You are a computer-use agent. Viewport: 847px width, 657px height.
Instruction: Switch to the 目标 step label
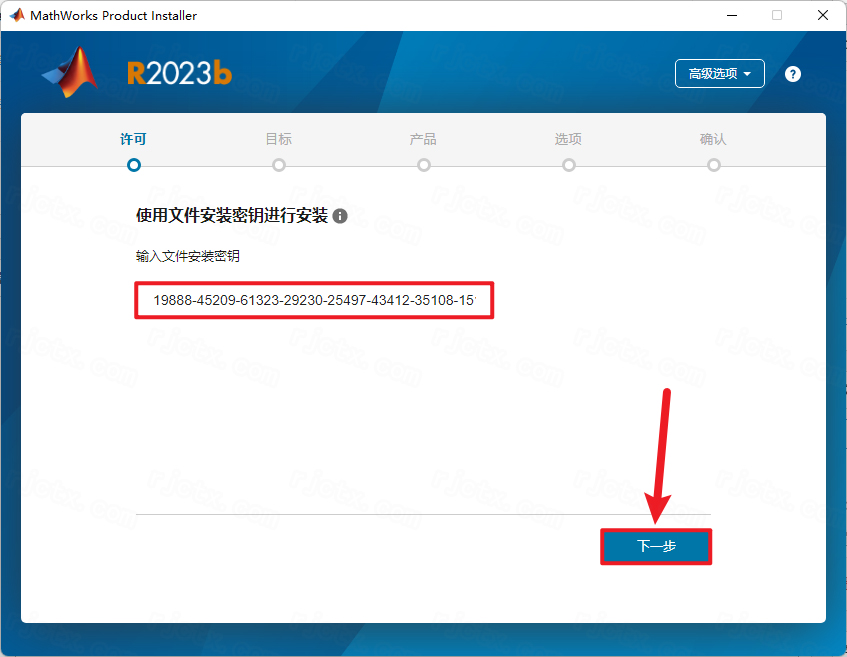(279, 140)
